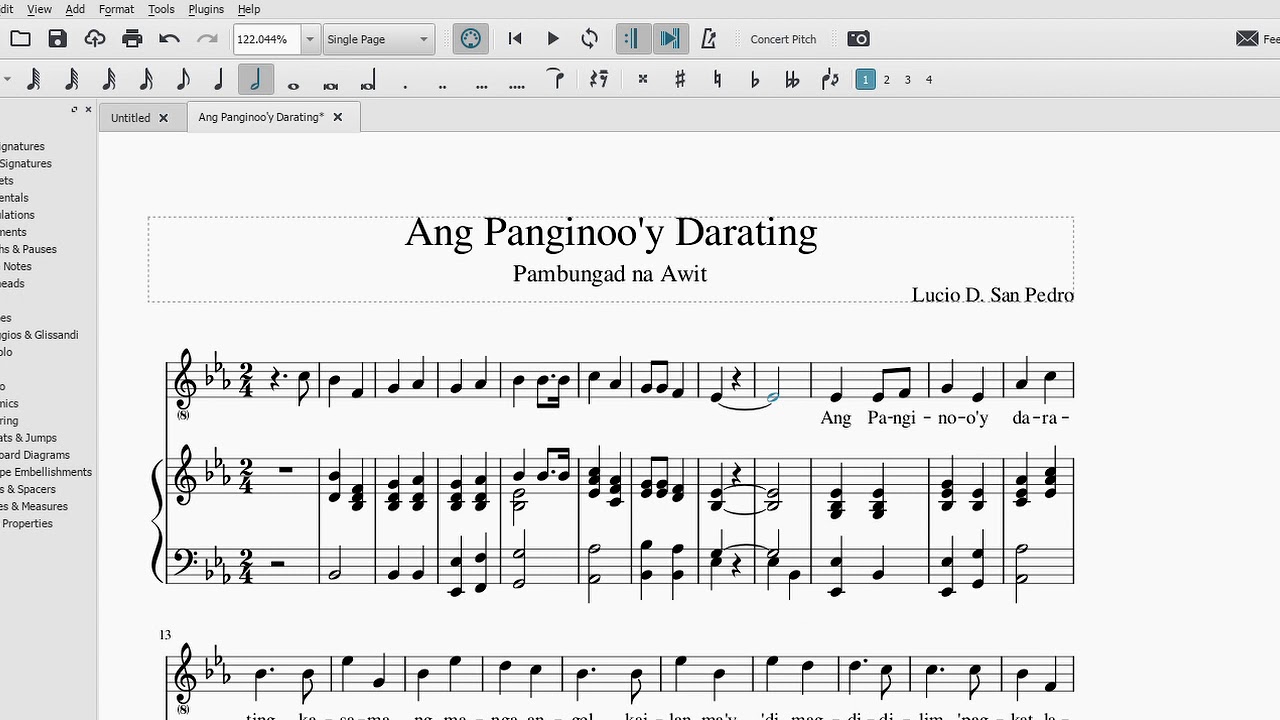This screenshot has width=1280, height=720.
Task: Add a sharp accidental
Action: point(680,80)
